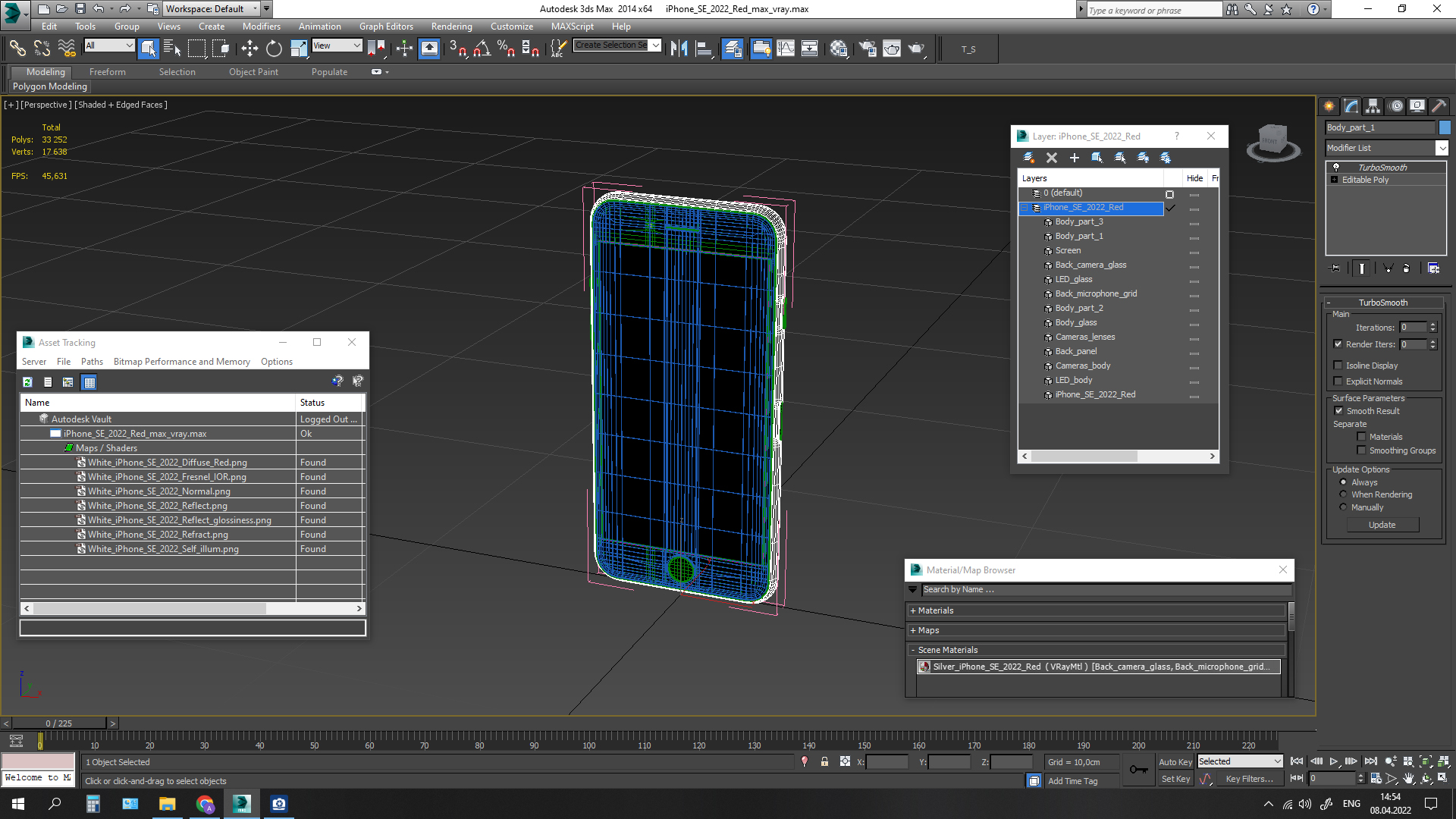This screenshot has height=819, width=1456.
Task: Enable Separate by Smoothing Groups checkbox
Action: click(x=1361, y=450)
